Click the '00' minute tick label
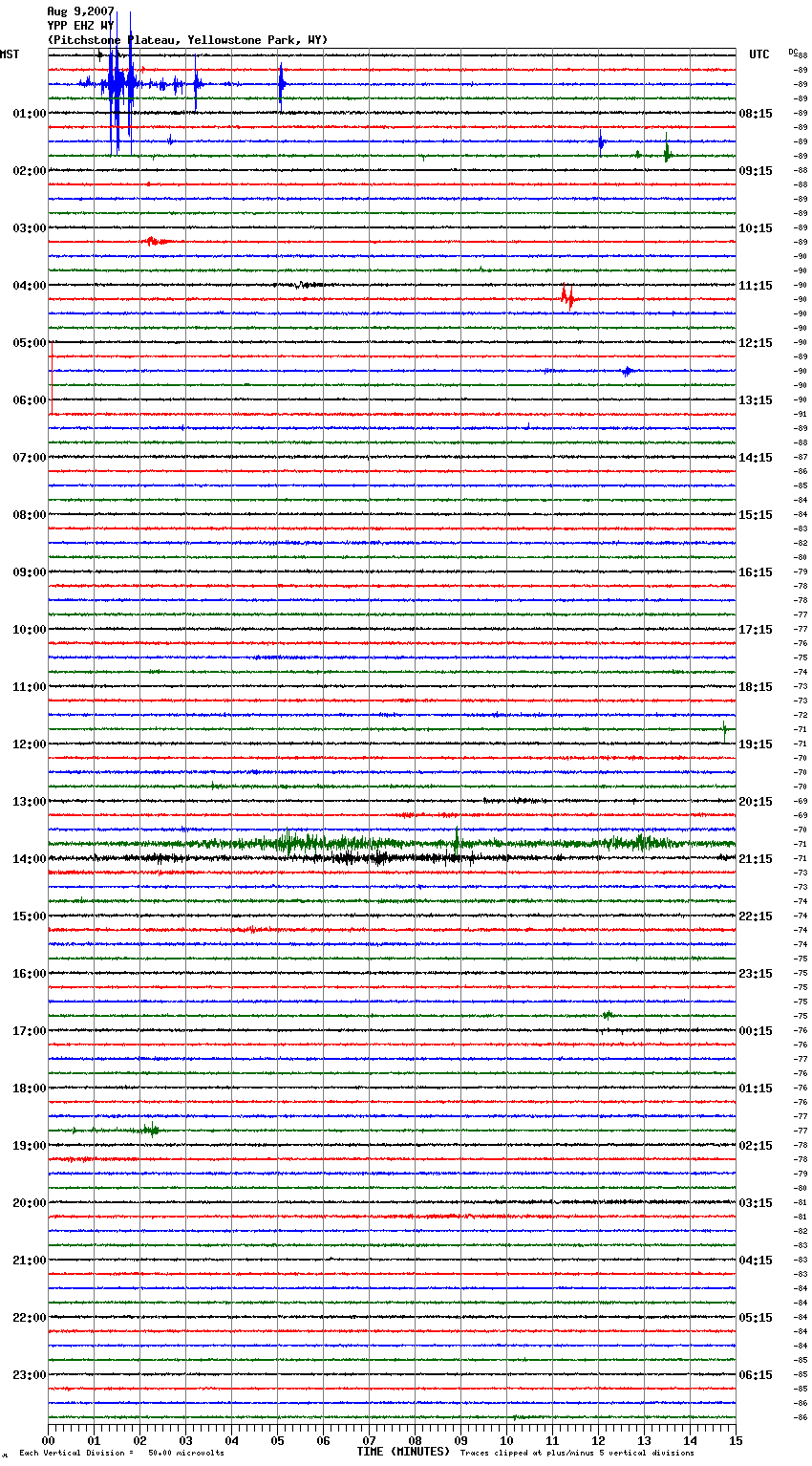The height and width of the screenshot is (1466, 812). point(48,1440)
